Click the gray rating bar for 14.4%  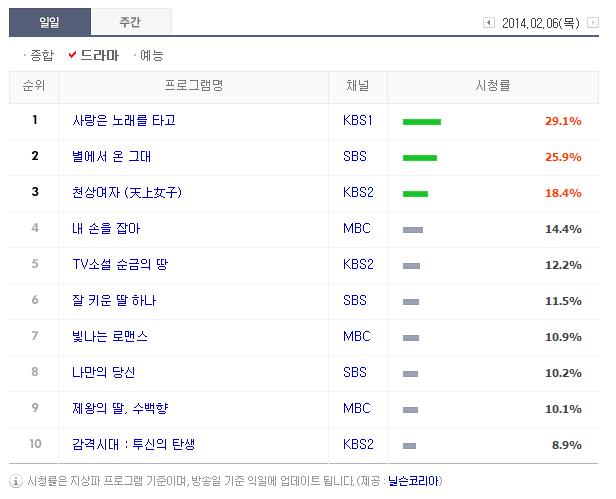point(413,230)
